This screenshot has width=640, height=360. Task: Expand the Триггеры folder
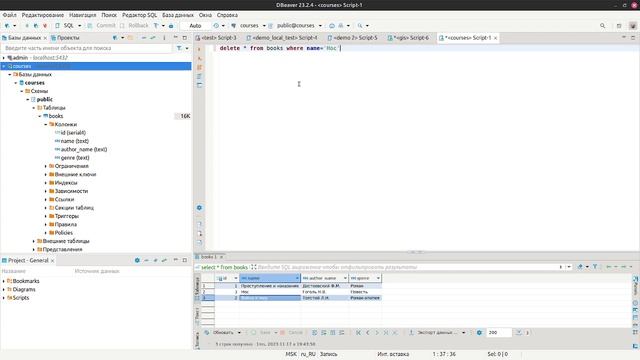tap(46, 216)
